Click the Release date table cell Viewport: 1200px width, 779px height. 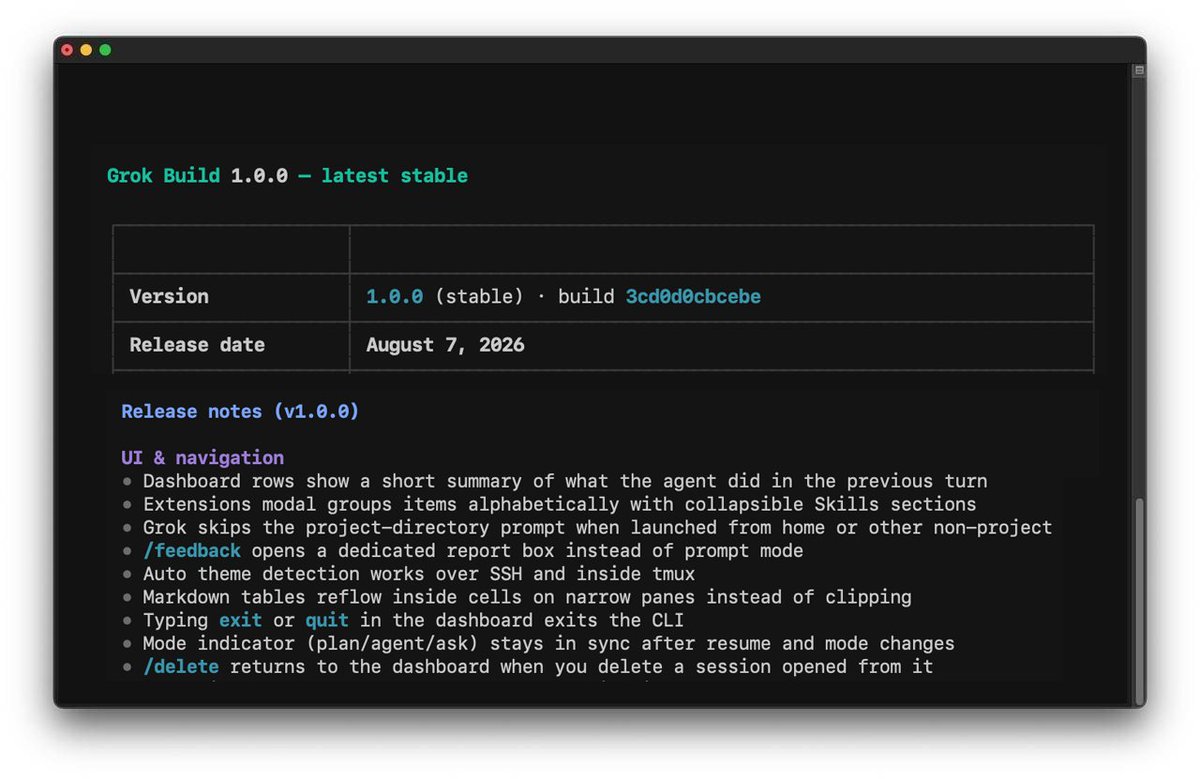point(231,346)
